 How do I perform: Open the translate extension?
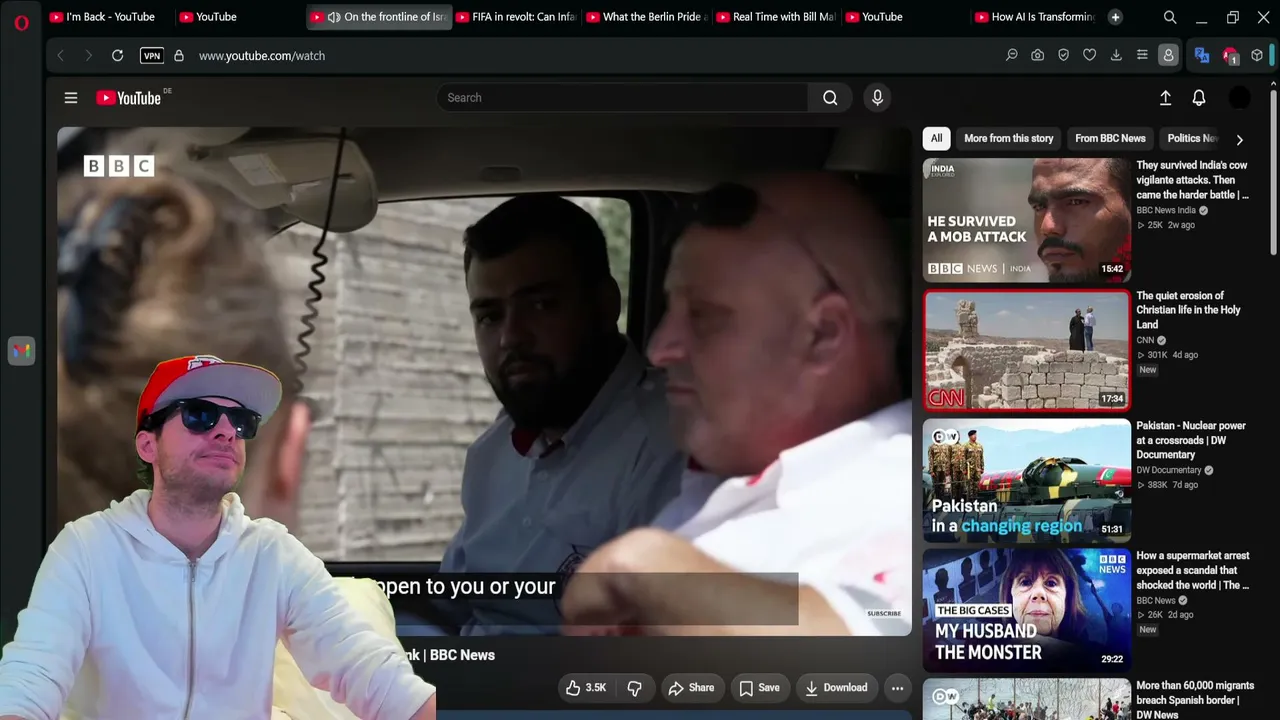click(1202, 56)
